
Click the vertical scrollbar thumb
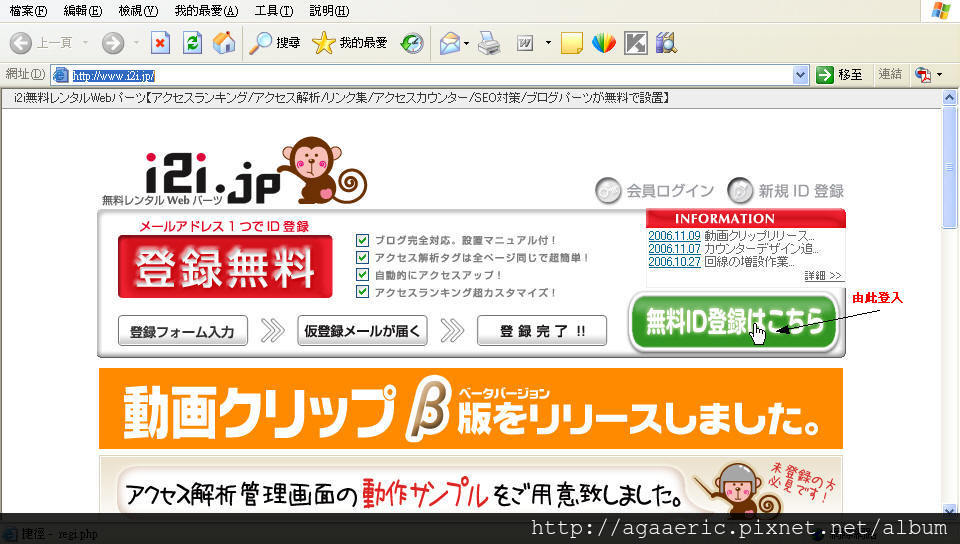[949, 166]
